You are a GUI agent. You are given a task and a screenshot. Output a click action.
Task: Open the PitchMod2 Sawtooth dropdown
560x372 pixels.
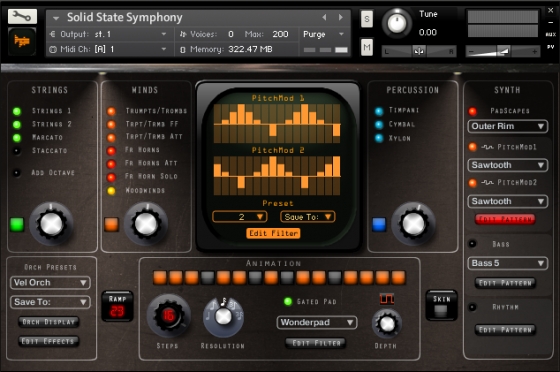[x=508, y=201]
